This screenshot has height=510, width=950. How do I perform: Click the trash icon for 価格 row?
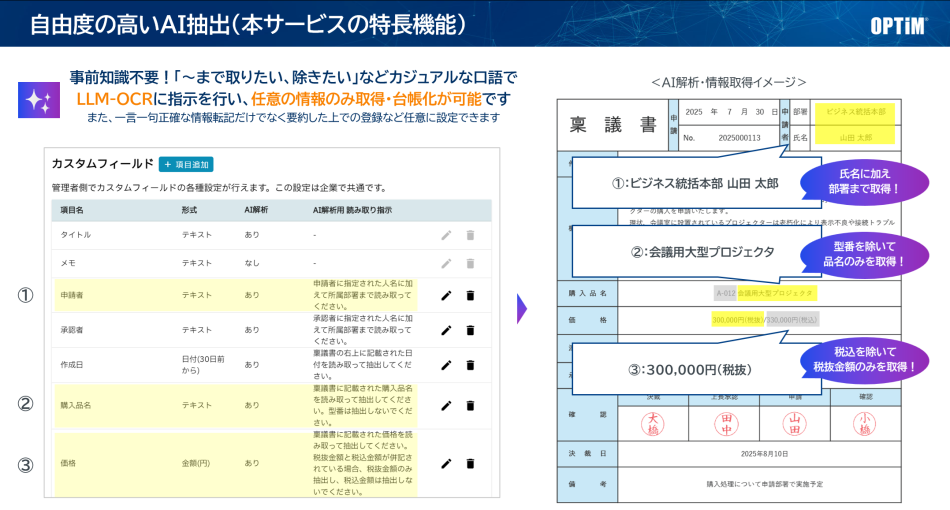(x=470, y=463)
